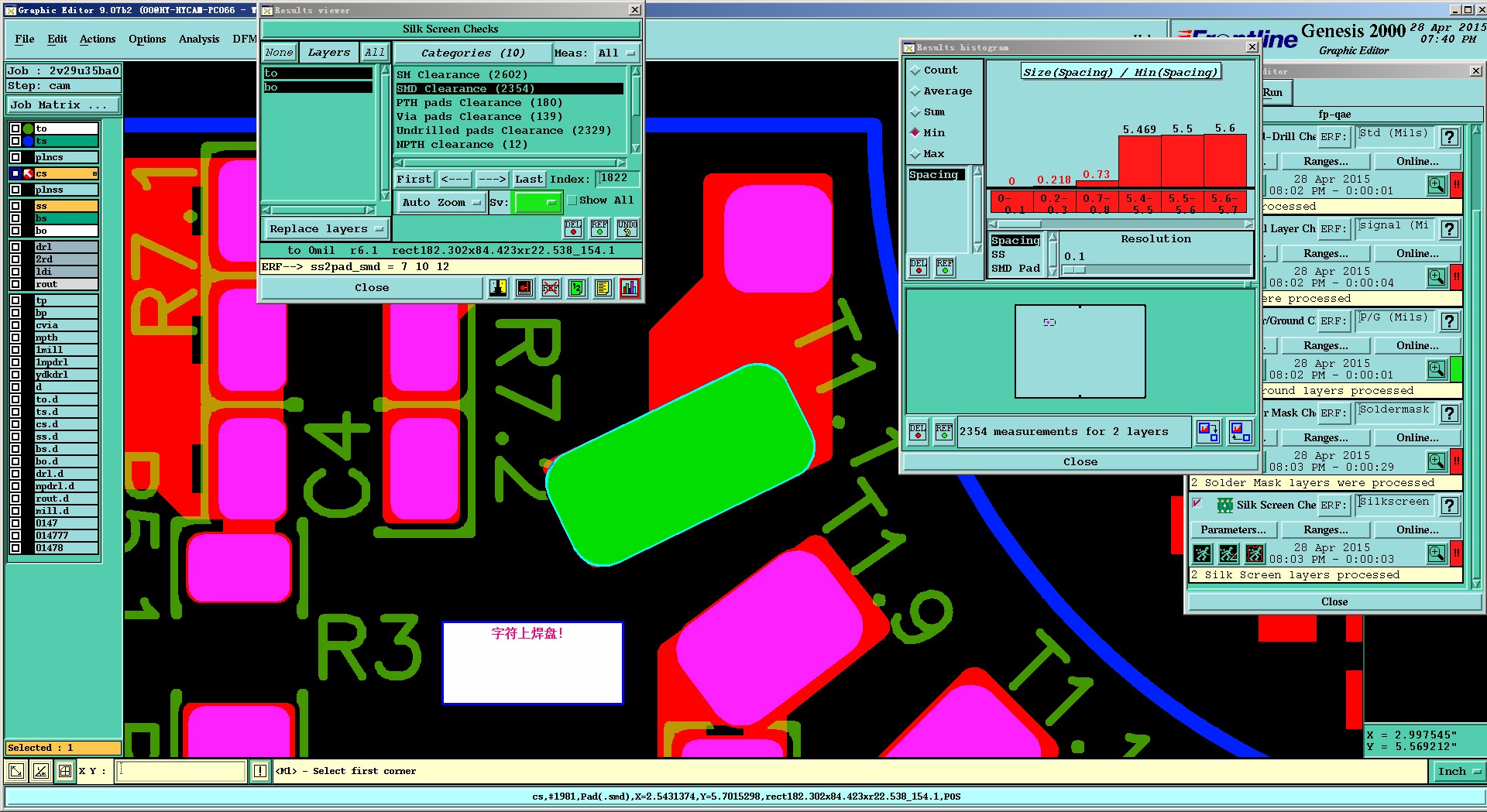Open the histogram bar-chart icon

pos(630,288)
